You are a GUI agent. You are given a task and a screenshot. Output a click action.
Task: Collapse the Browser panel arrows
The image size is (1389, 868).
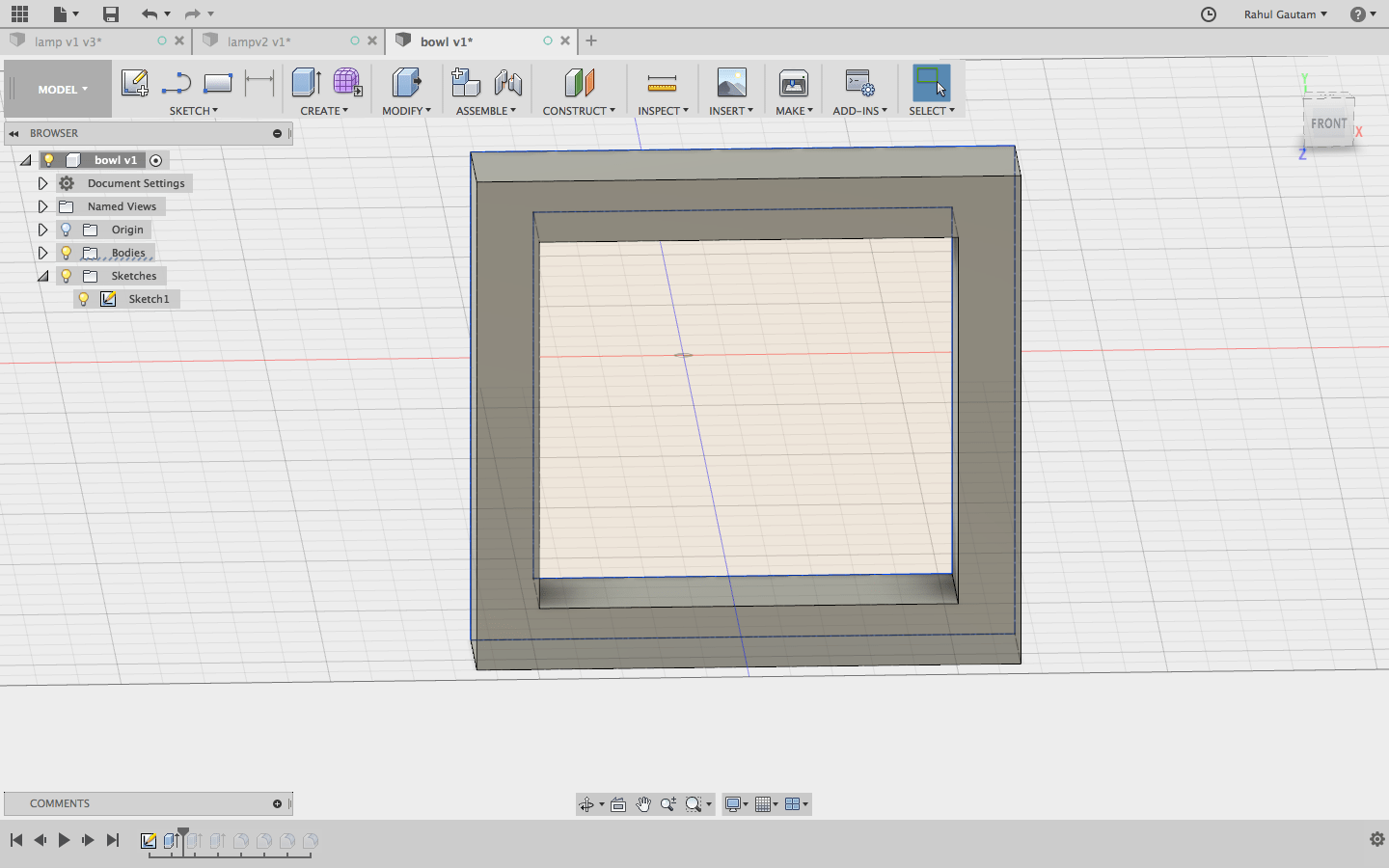point(14,133)
